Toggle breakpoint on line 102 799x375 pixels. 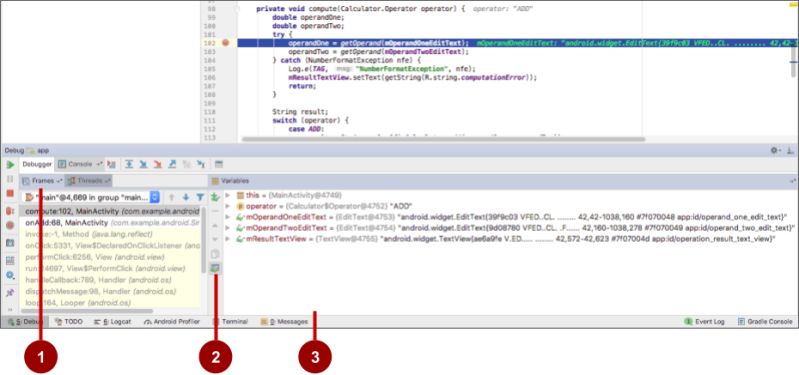point(226,43)
